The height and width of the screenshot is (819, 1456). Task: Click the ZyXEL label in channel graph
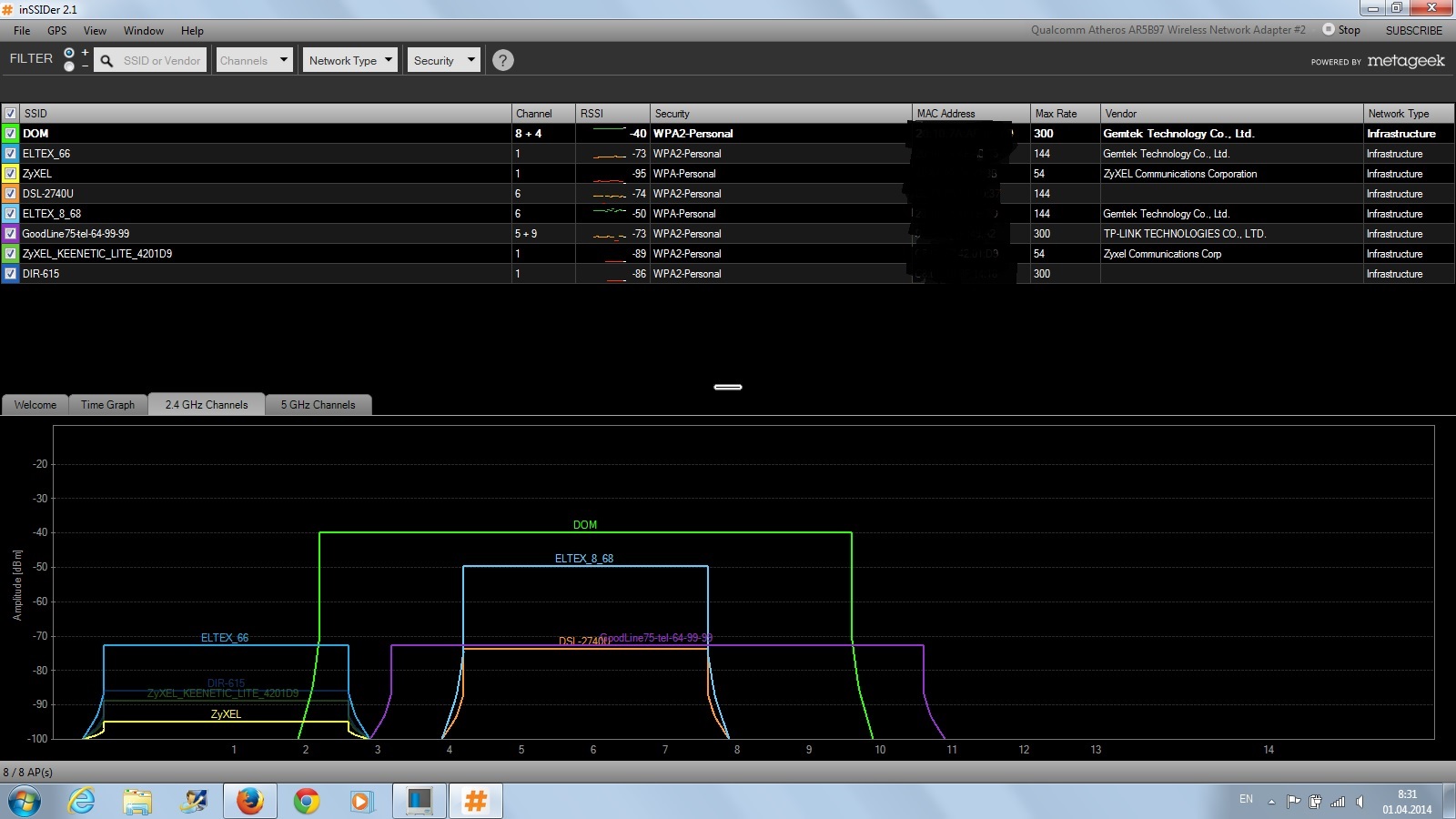226,714
